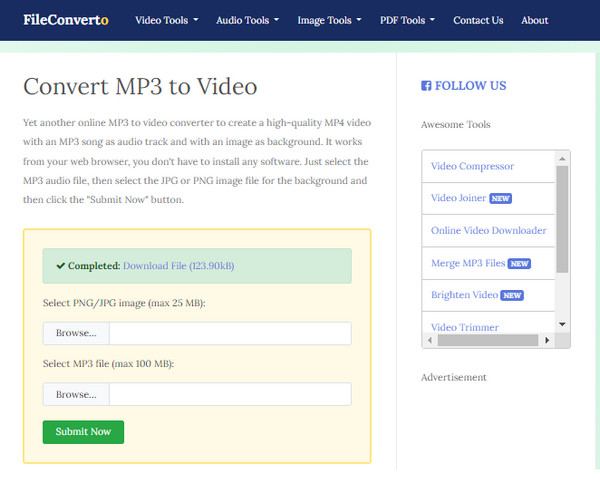
Task: Click the NEW badge beside Video Joiner
Action: point(501,199)
